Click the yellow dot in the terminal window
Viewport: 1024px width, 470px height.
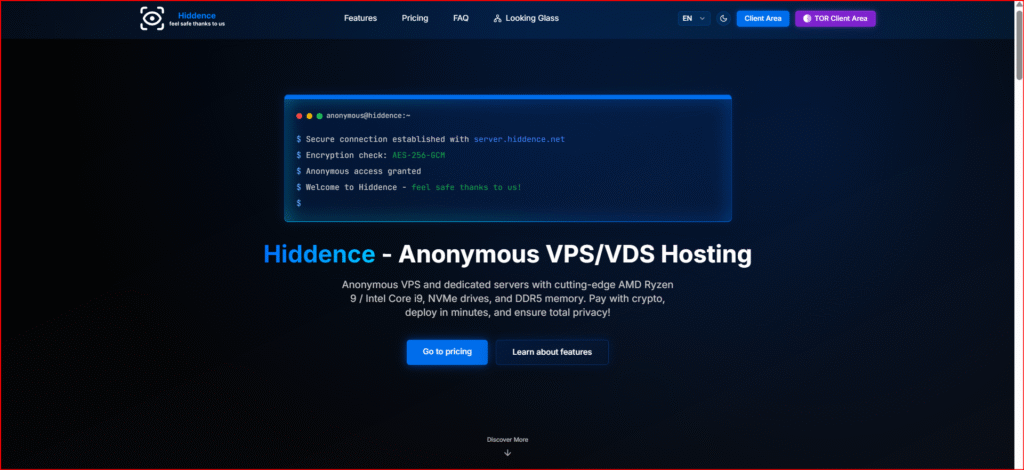coord(309,116)
